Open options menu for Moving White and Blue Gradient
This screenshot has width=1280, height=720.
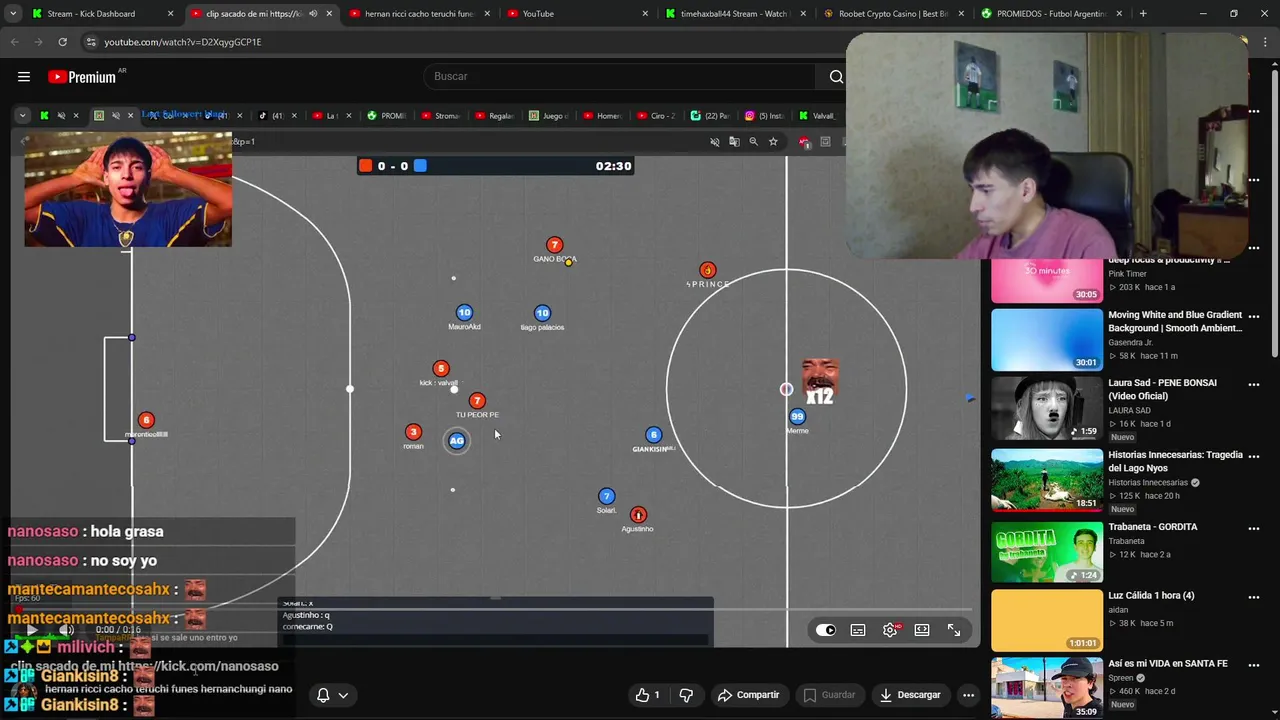[1254, 316]
